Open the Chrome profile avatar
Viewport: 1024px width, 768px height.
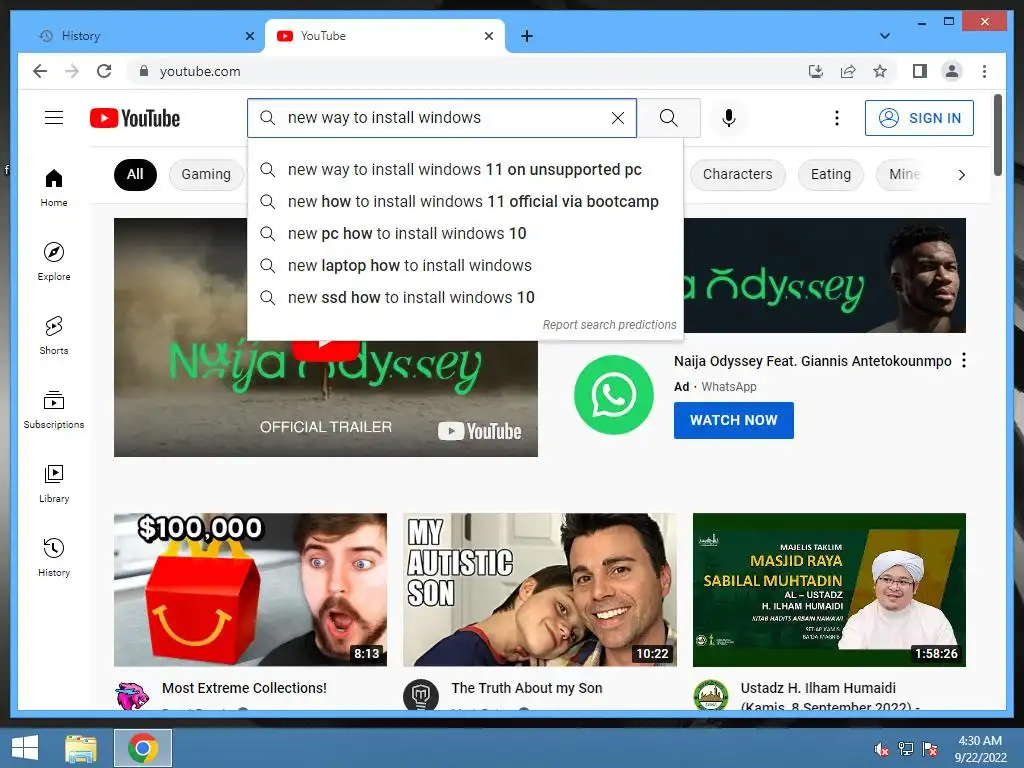pyautogui.click(x=952, y=71)
